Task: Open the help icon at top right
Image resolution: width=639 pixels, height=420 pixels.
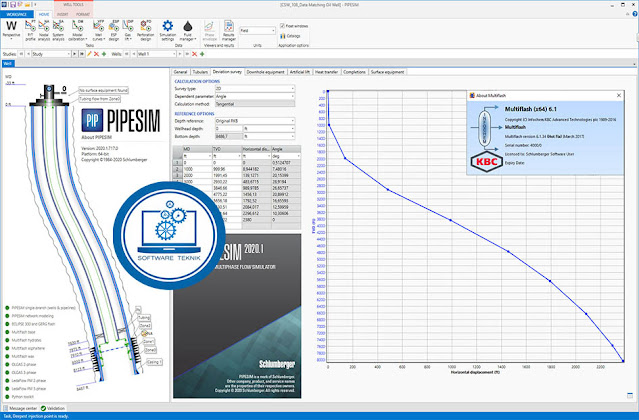Action: (x=635, y=14)
